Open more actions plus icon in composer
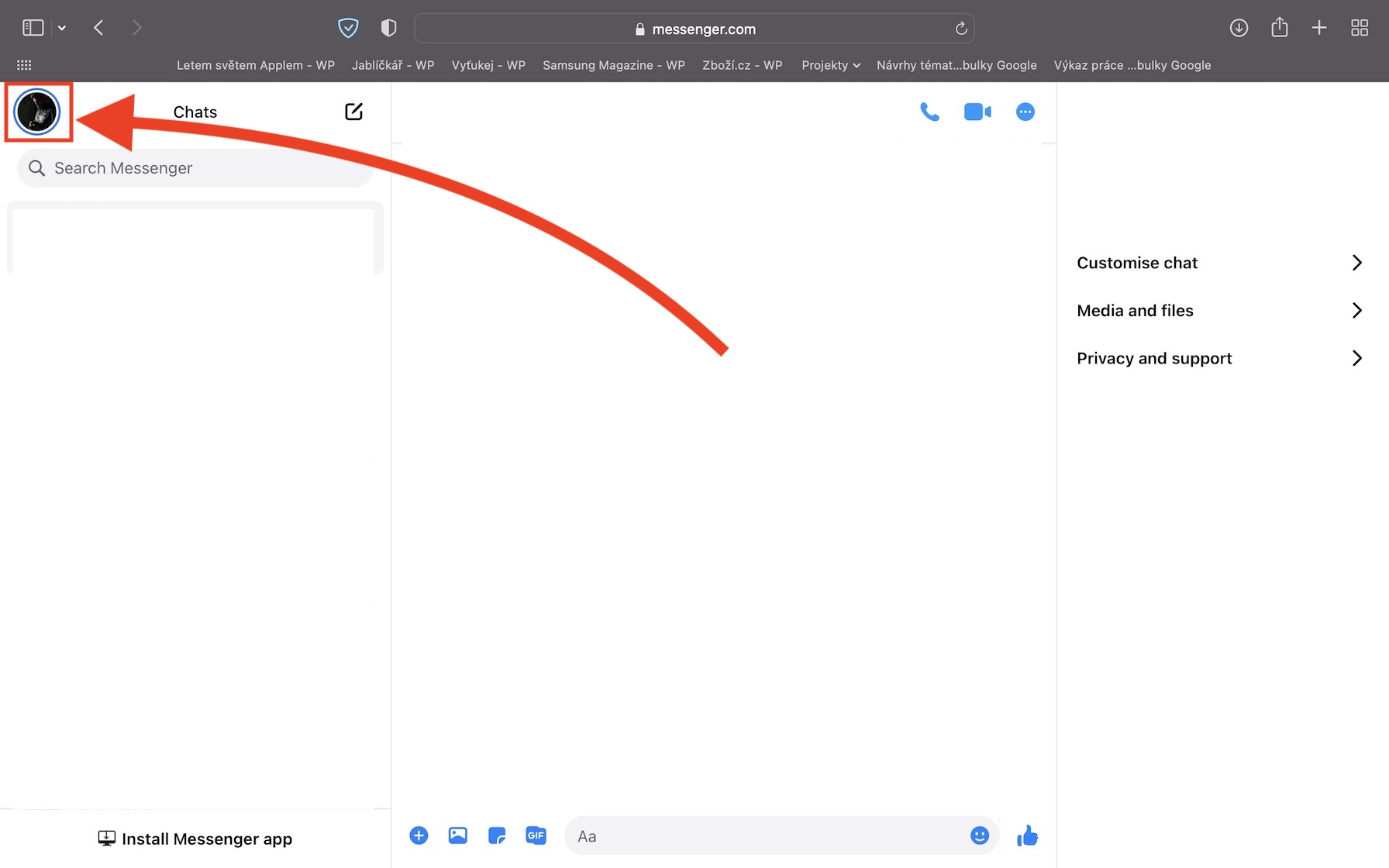The height and width of the screenshot is (868, 1389). pos(419,835)
